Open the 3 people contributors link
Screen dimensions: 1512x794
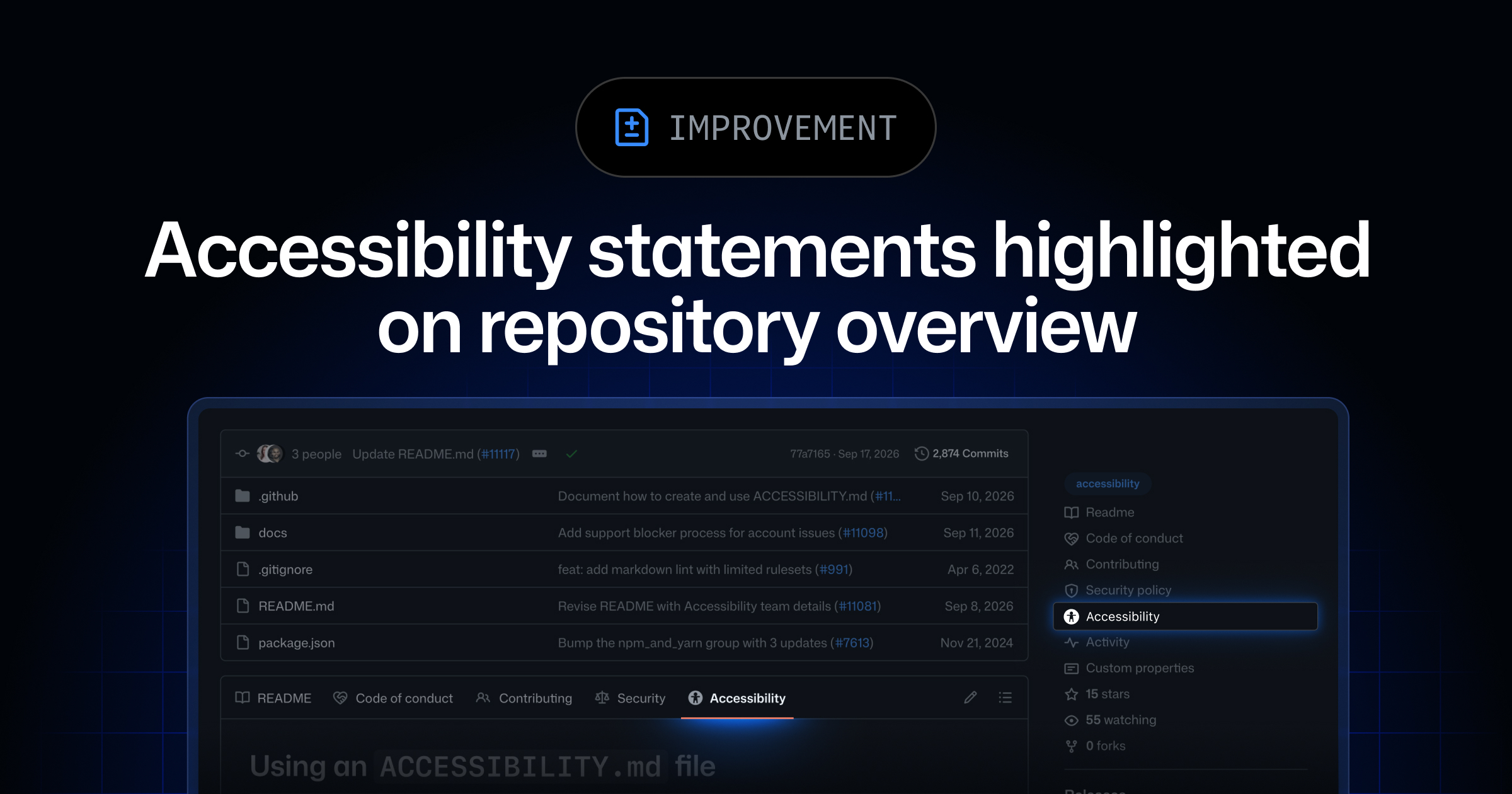pyautogui.click(x=316, y=454)
